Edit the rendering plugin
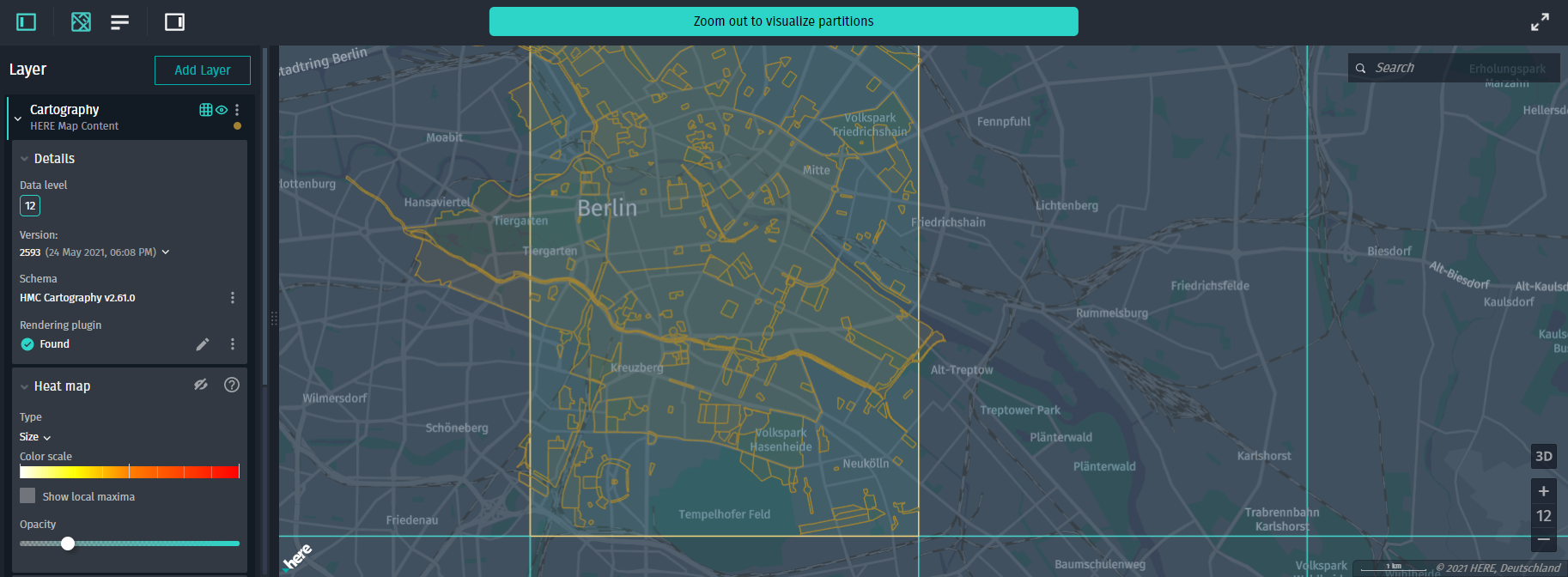 coord(203,344)
